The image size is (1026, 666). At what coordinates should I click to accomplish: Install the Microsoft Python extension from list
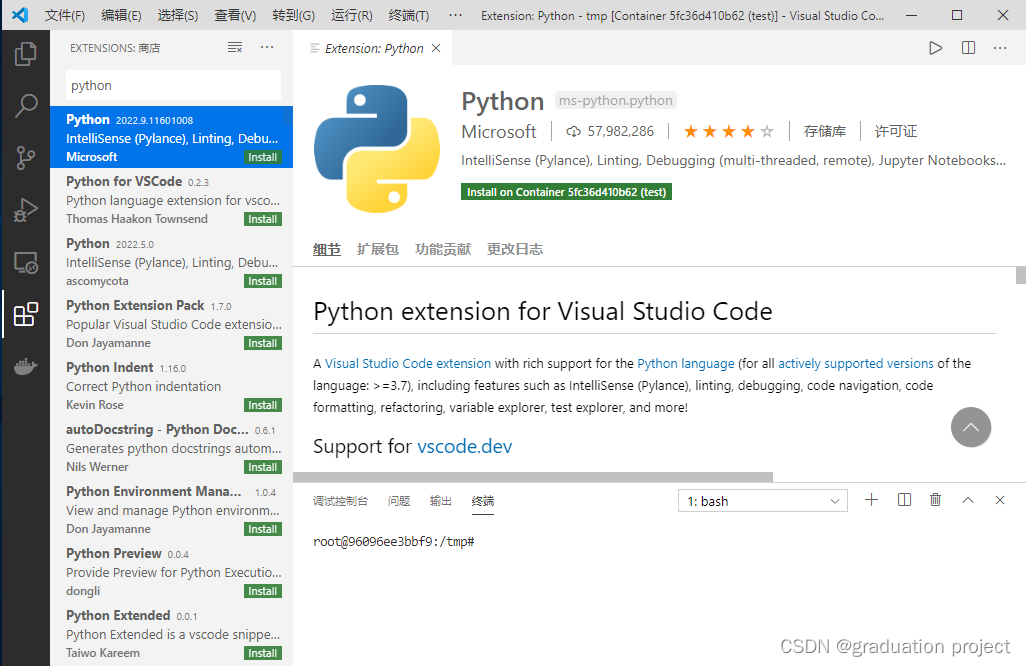click(x=262, y=157)
